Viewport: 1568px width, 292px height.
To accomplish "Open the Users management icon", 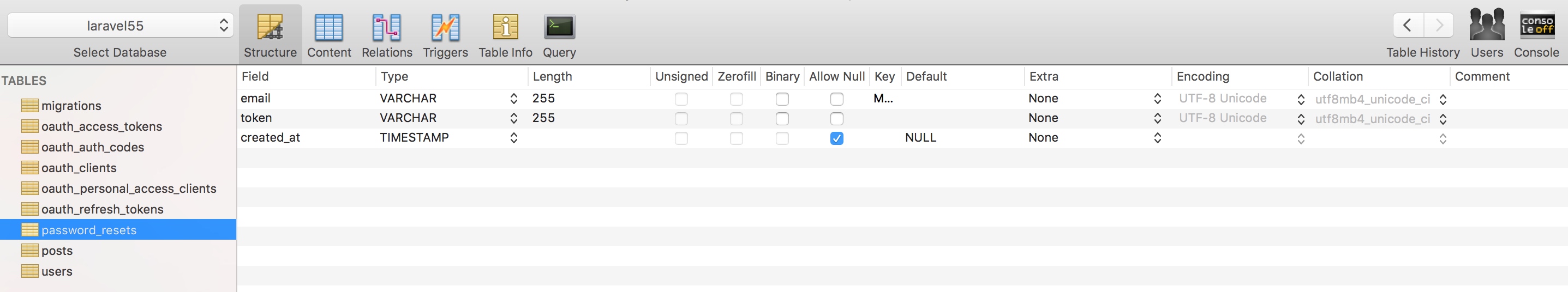I will point(1486,26).
